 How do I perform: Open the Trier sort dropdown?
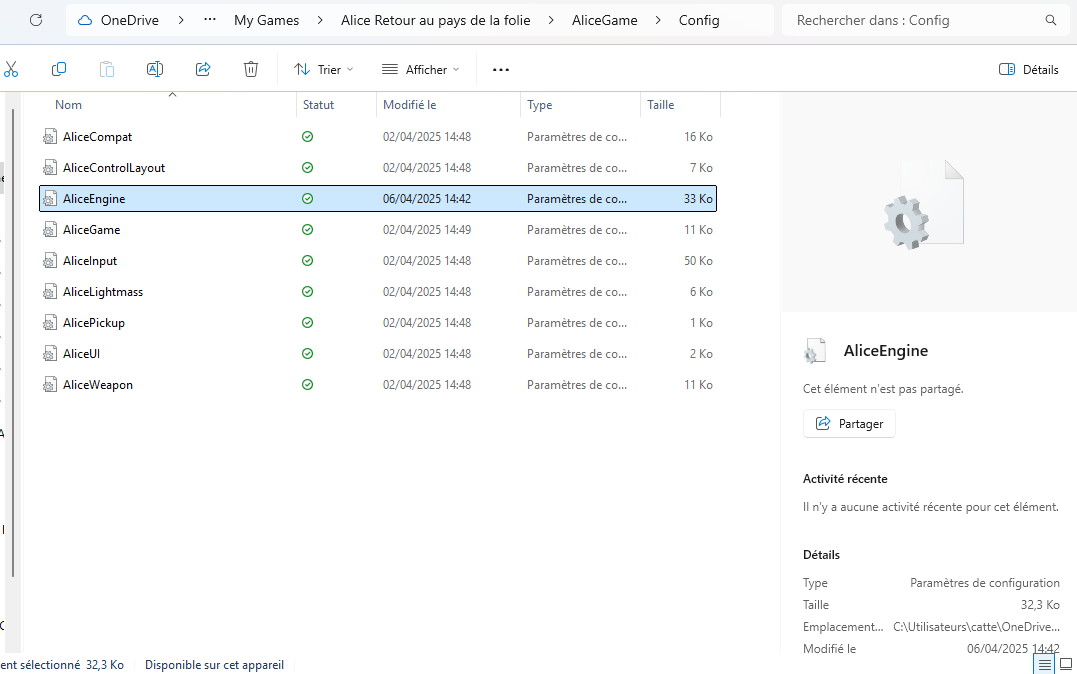coord(323,69)
